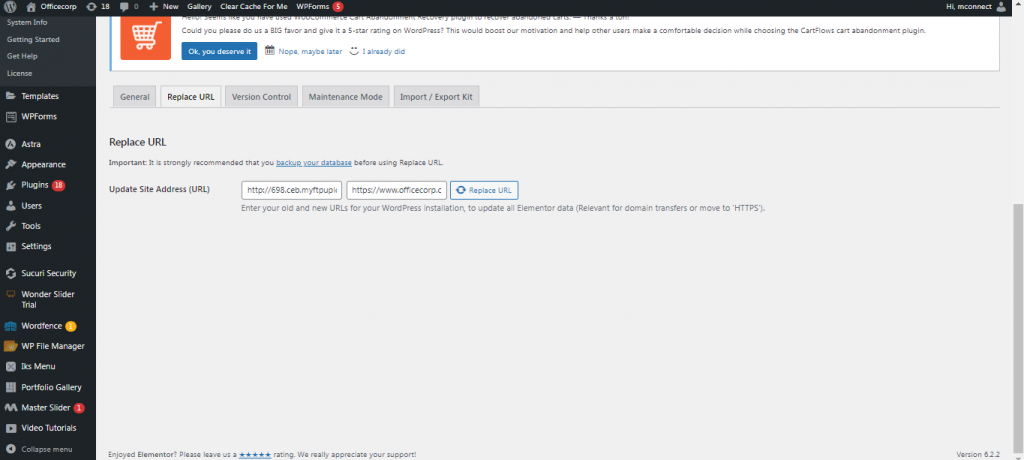1024x460 pixels.
Task: Open the New content dropdown
Action: tap(162, 6)
